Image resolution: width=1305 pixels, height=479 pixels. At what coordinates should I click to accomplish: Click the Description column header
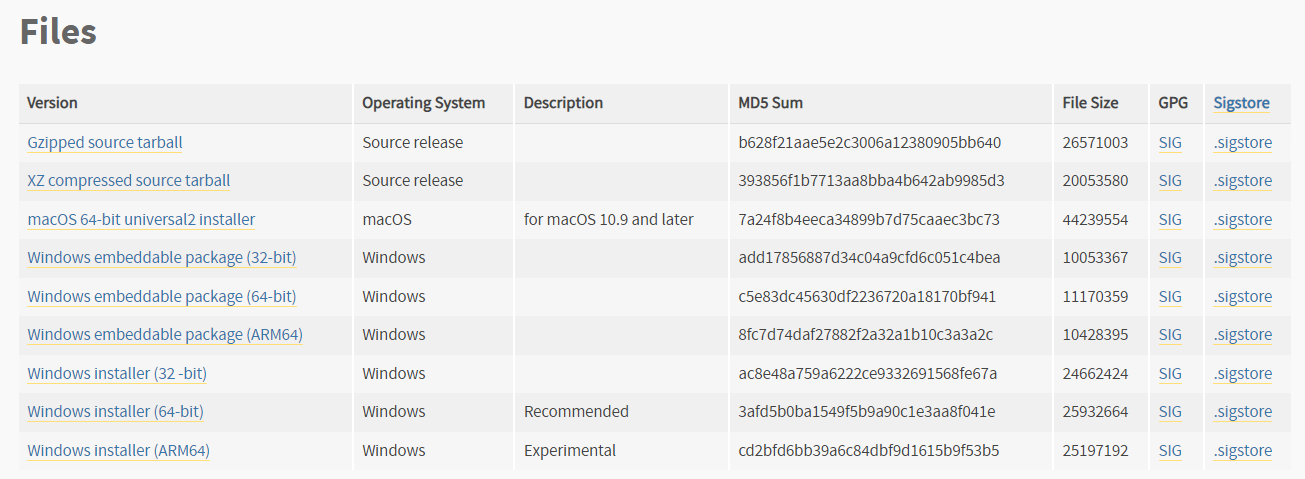563,103
